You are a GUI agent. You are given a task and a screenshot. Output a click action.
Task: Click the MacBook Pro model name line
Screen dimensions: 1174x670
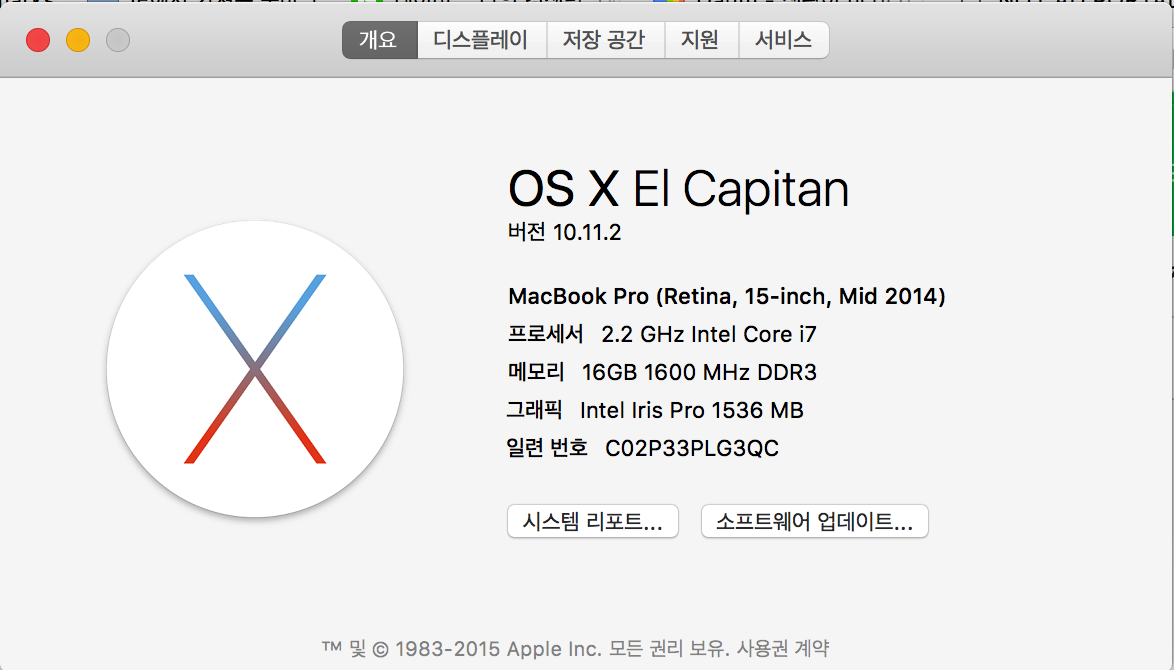[727, 296]
